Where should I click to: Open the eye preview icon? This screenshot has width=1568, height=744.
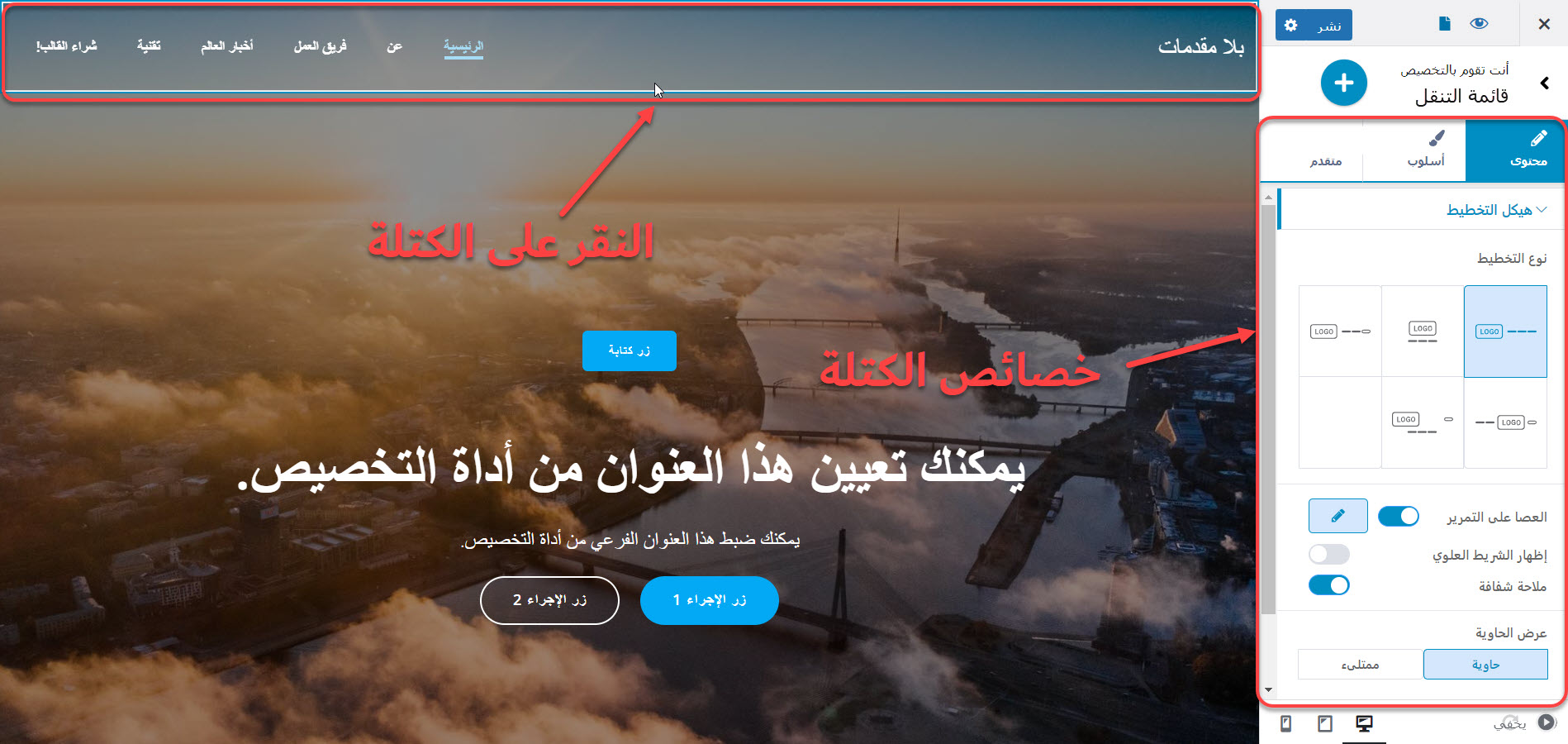[1479, 24]
